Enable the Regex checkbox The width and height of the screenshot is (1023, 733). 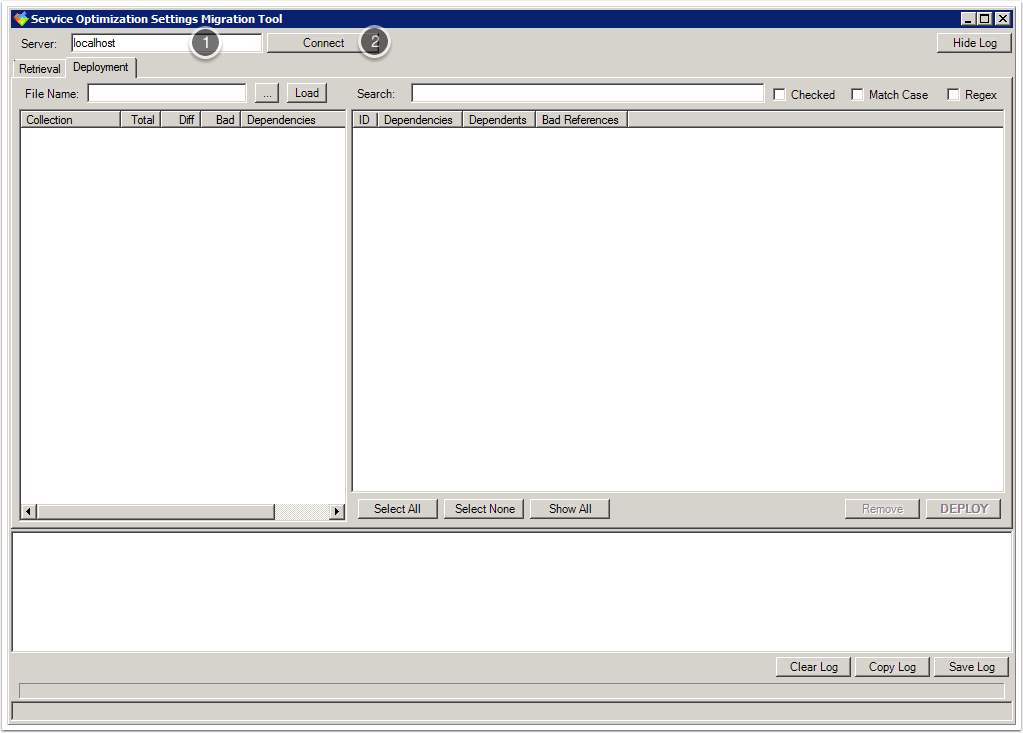(954, 95)
